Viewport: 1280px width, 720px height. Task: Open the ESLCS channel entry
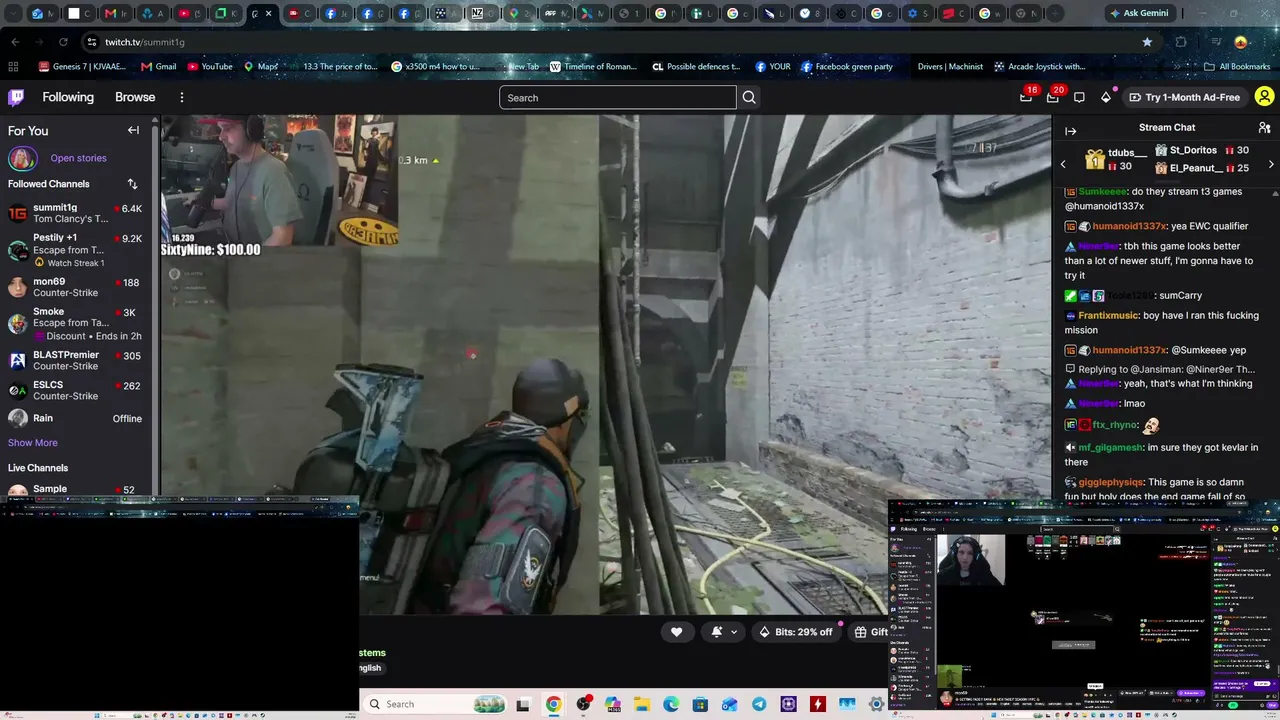[76, 390]
